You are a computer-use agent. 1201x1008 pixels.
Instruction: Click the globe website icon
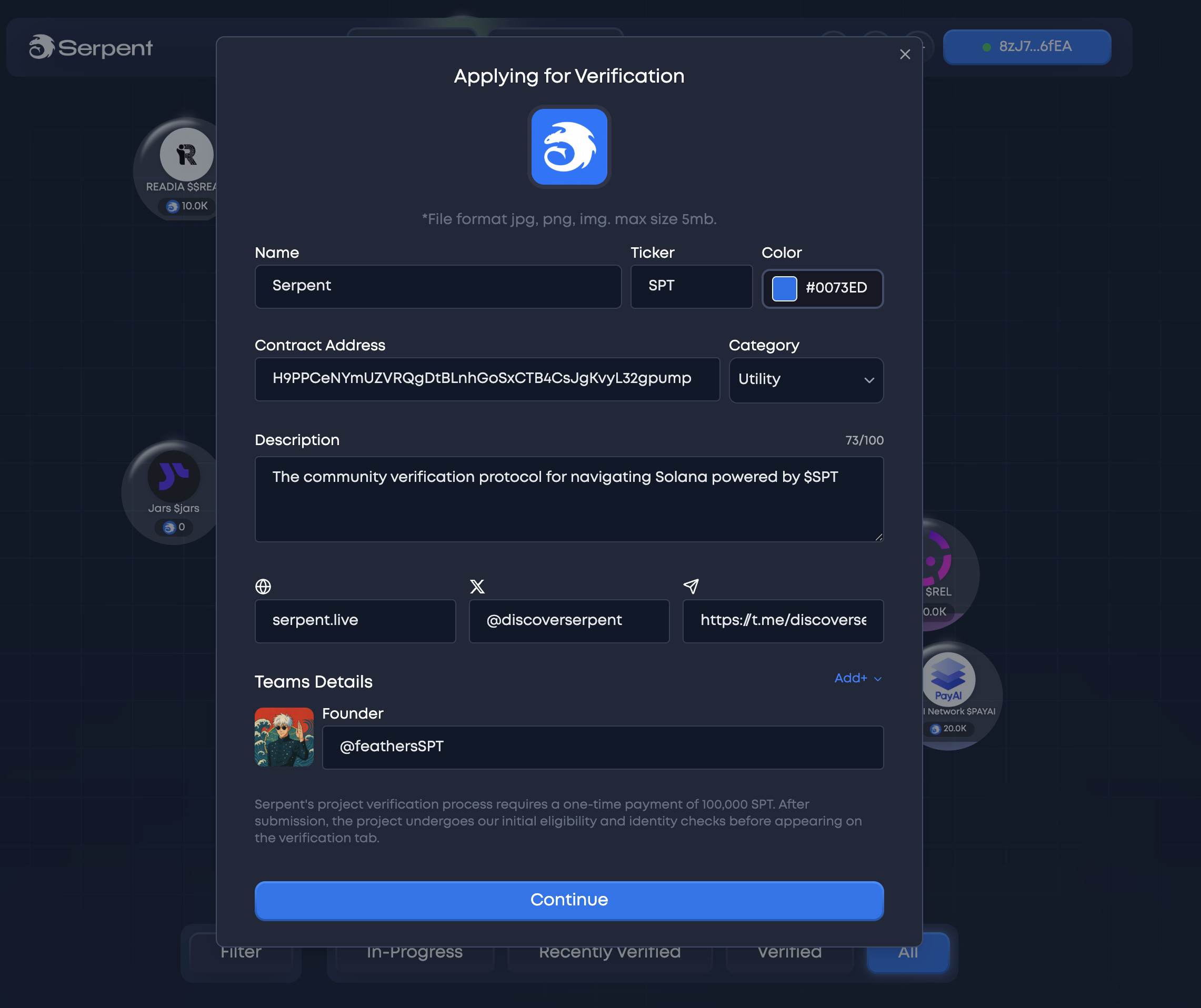tap(263, 586)
